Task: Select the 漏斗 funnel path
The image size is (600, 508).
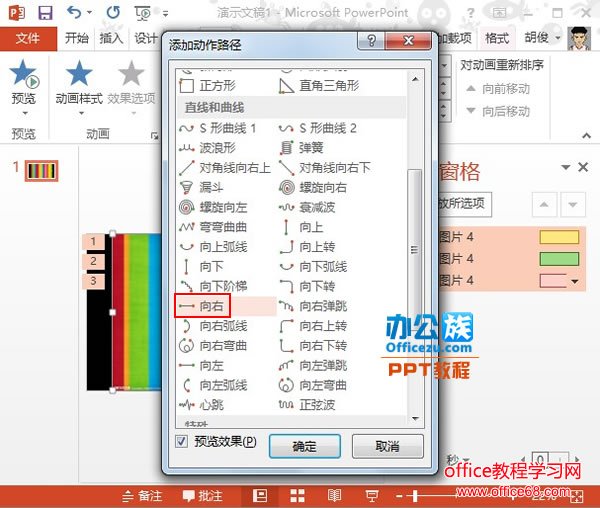Action: [x=202, y=187]
